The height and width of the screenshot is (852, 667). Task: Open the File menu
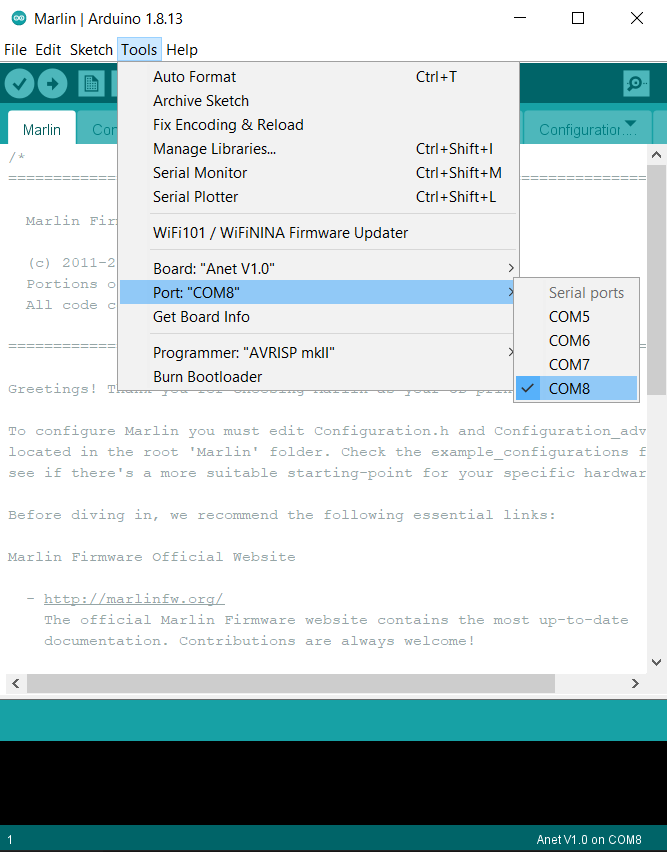pos(15,50)
